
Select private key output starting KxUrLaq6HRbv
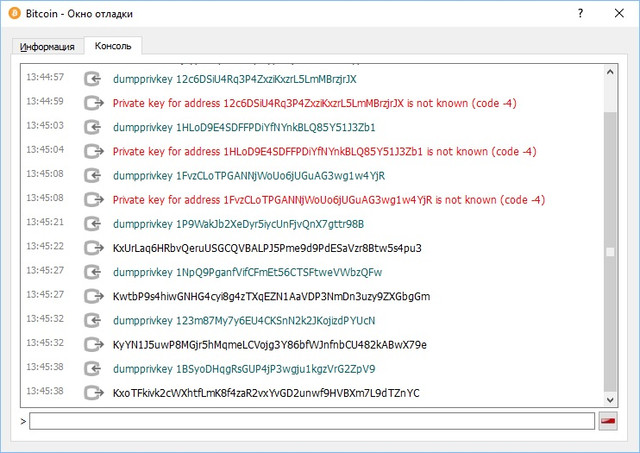[267, 248]
